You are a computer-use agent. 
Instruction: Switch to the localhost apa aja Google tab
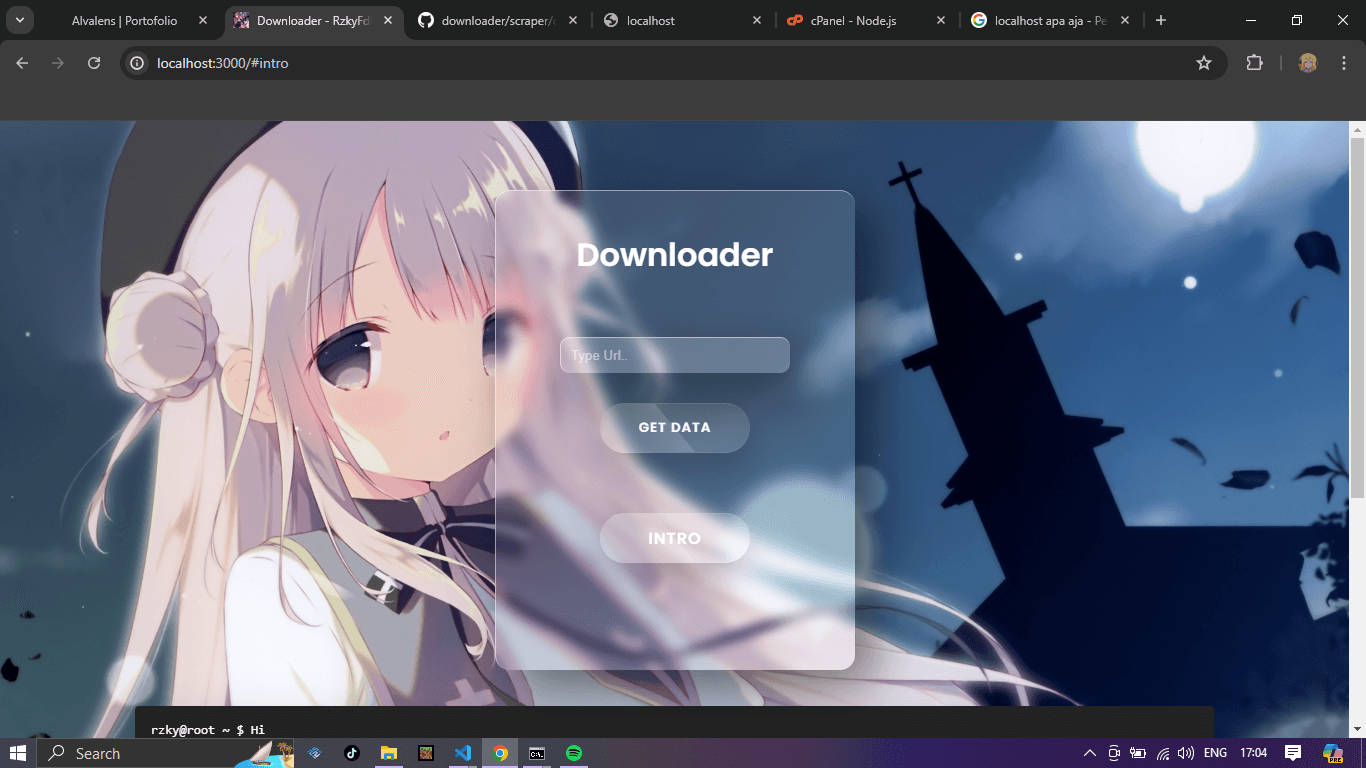(x=1050, y=20)
